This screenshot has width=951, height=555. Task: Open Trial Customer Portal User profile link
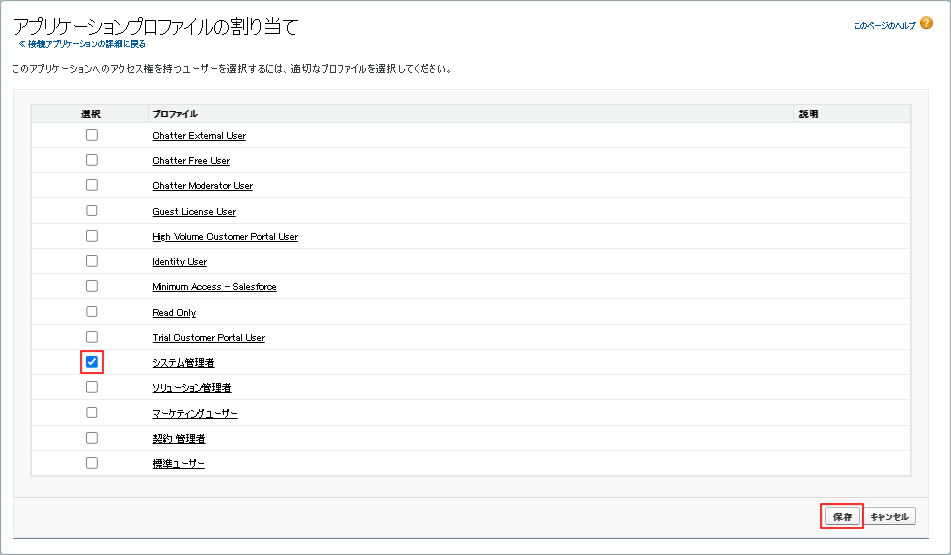(x=209, y=338)
